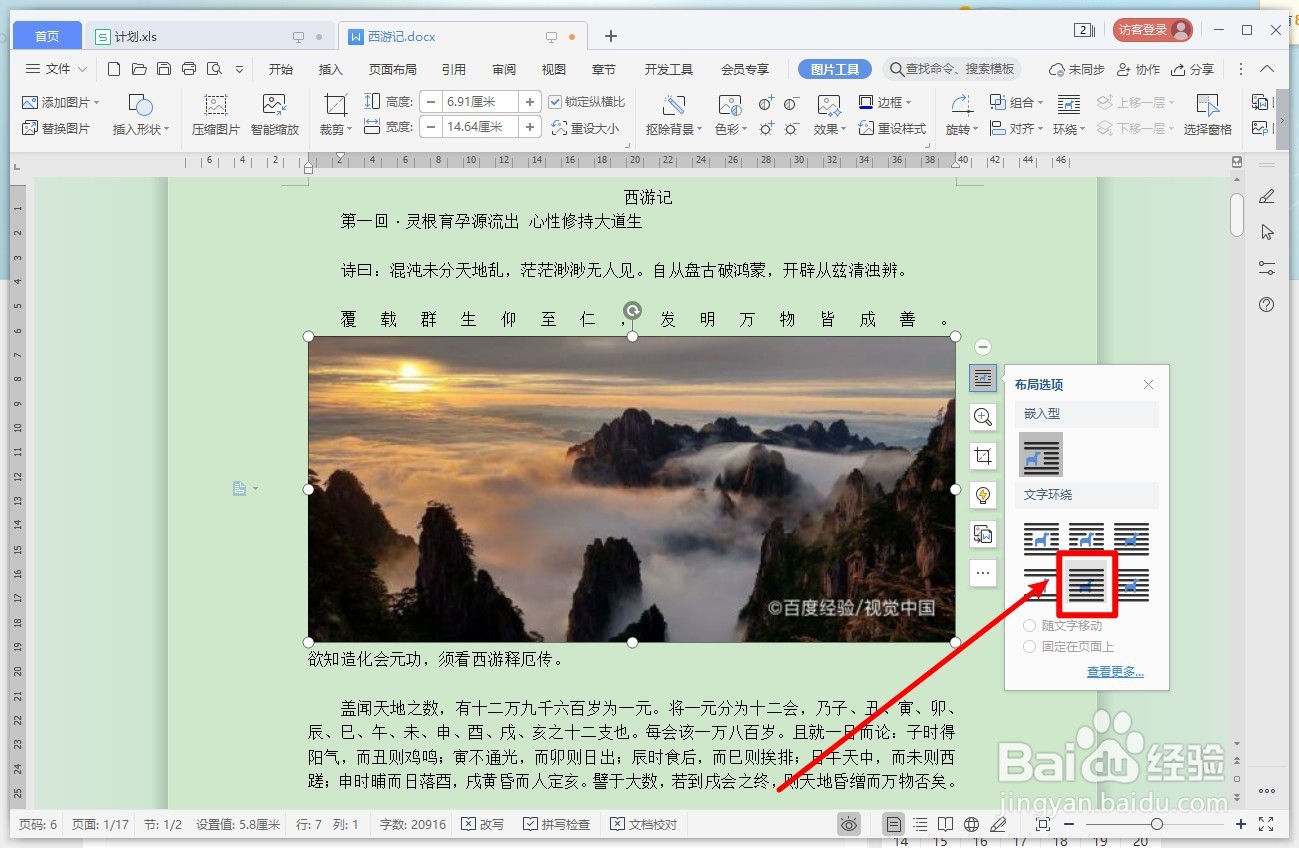Close the 布局选项 layout options panel
Image resolution: width=1299 pixels, height=848 pixels.
coord(1148,385)
